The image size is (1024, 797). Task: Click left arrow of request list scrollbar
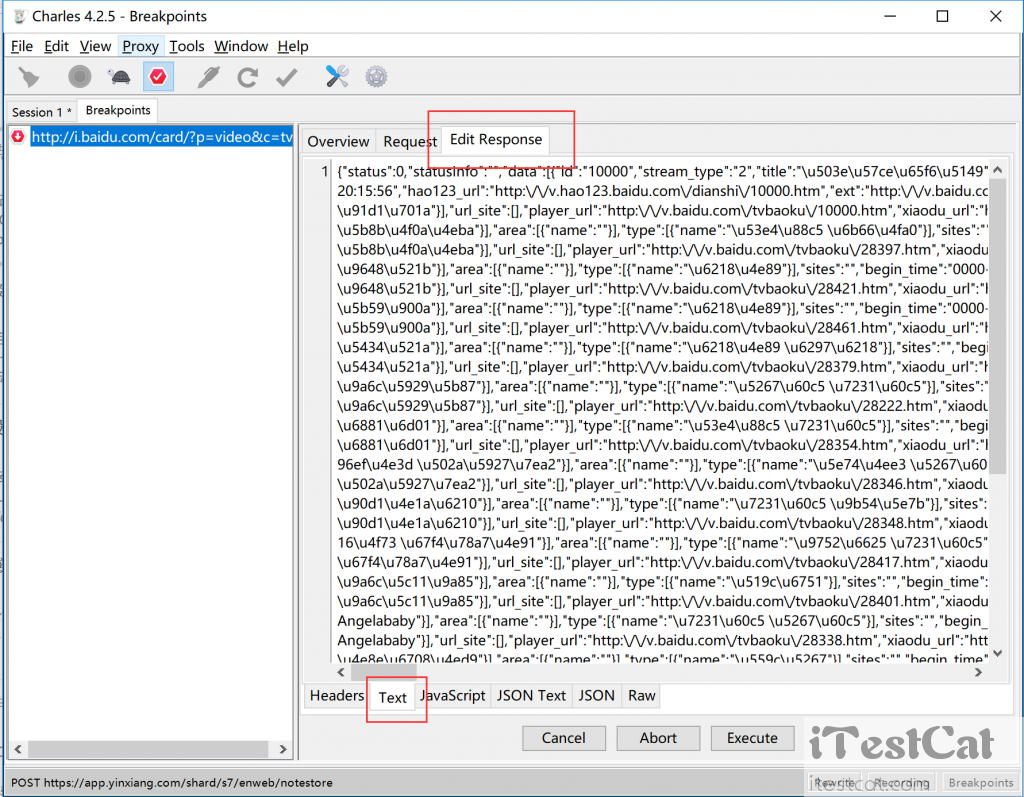(18, 749)
